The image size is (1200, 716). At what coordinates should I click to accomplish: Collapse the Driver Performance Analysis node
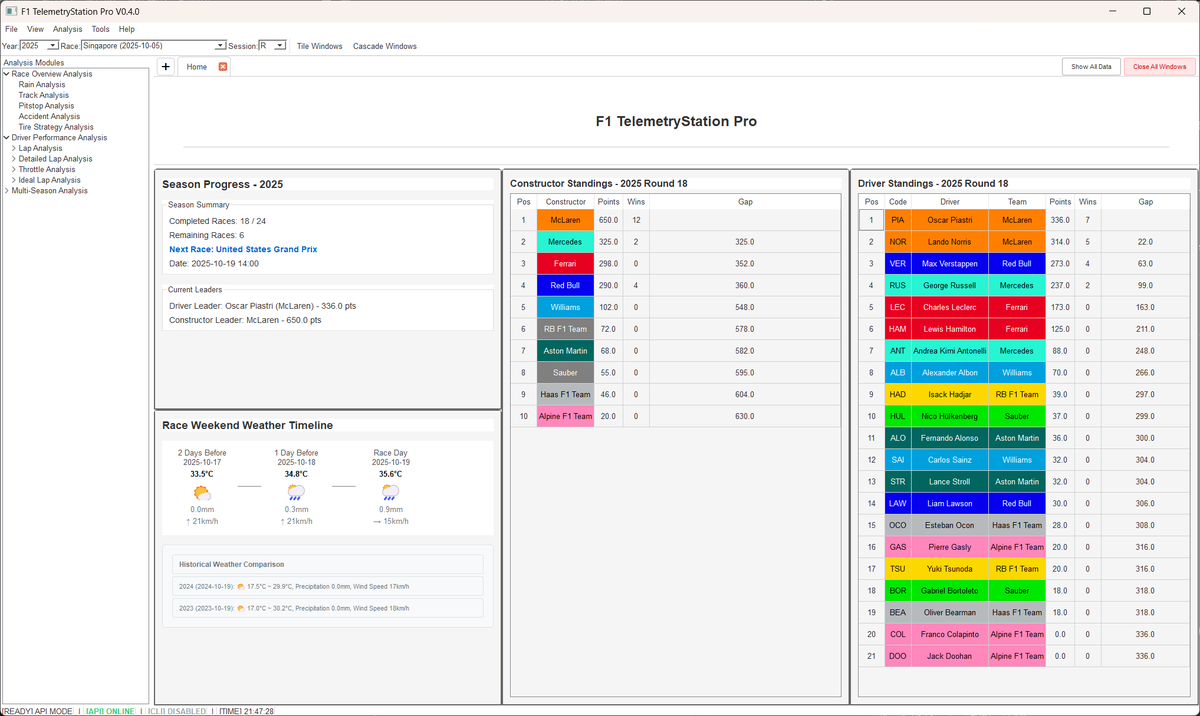(7, 138)
